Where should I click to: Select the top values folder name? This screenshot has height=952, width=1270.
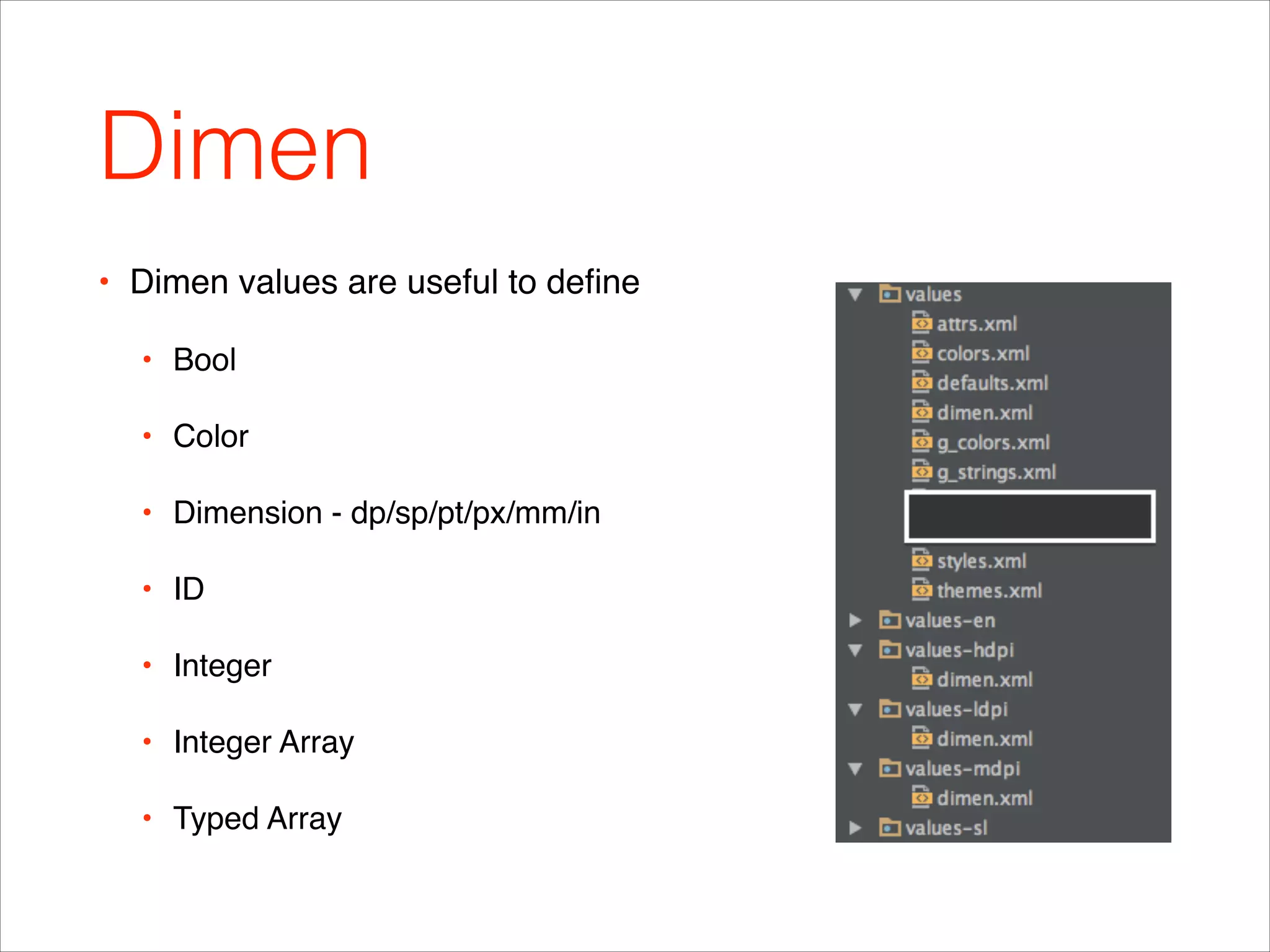click(933, 294)
